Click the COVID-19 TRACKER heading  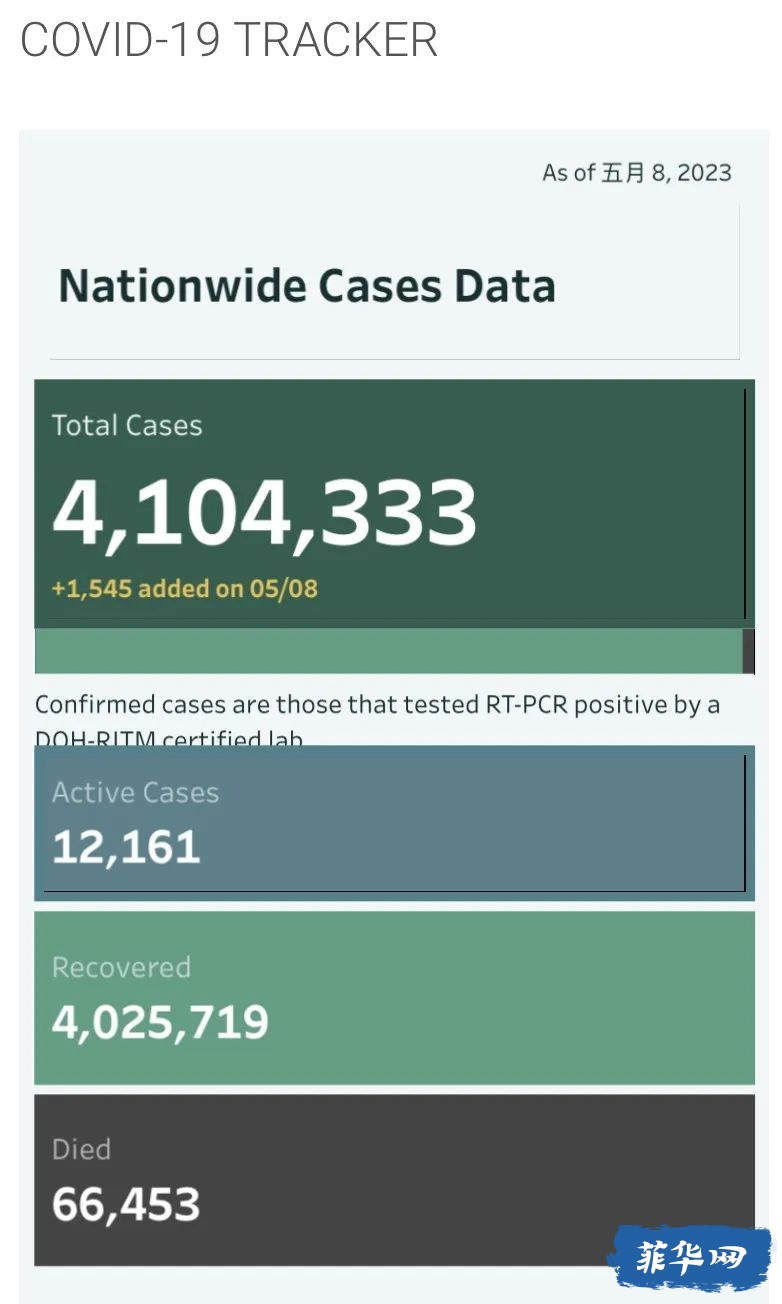(229, 41)
